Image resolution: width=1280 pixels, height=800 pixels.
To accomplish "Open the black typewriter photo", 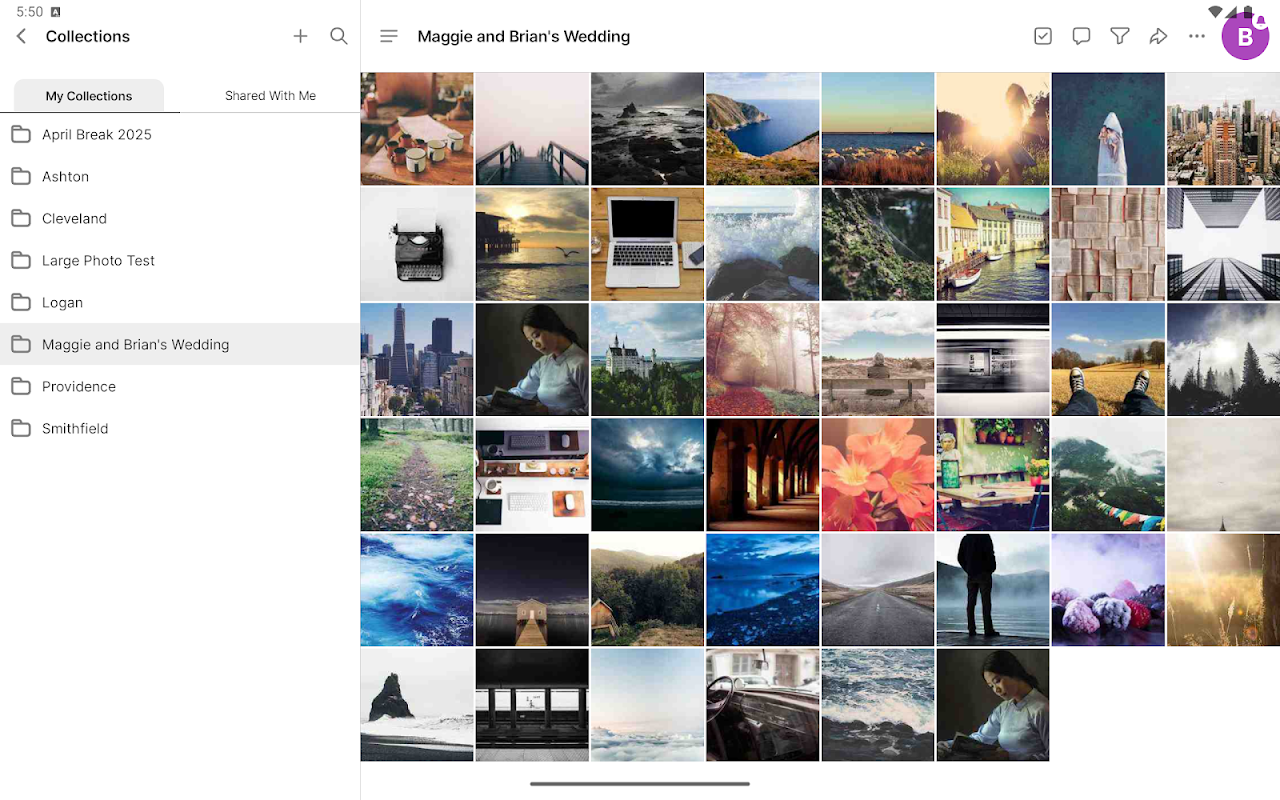I will point(417,244).
